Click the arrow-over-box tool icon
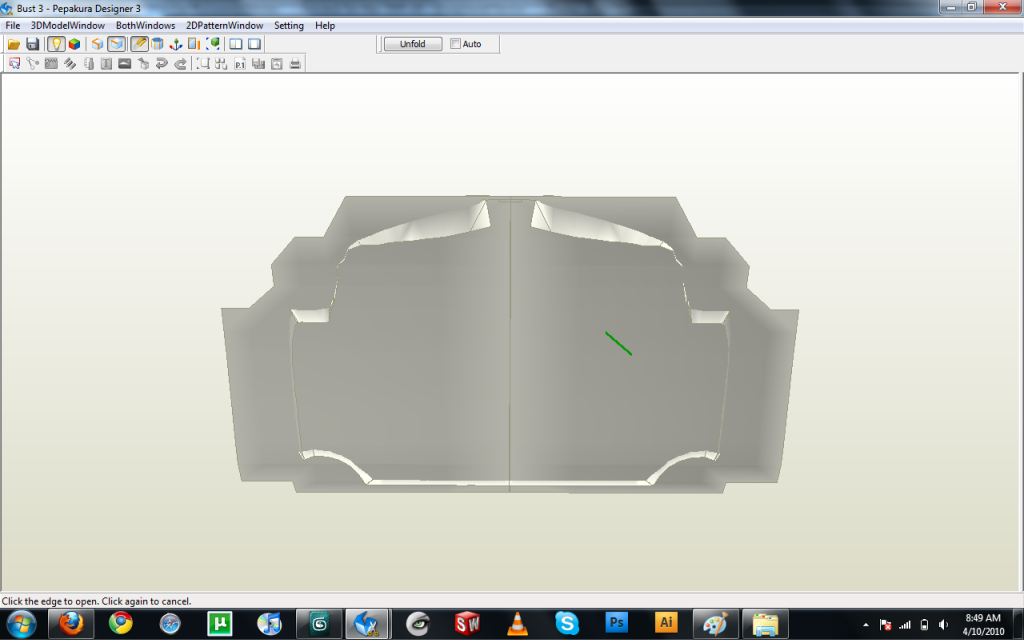The image size is (1024, 643). pyautogui.click(x=143, y=63)
